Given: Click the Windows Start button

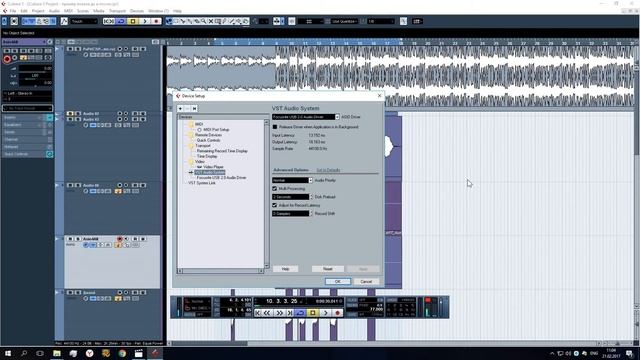Looking at the screenshot, I should [x=8, y=353].
